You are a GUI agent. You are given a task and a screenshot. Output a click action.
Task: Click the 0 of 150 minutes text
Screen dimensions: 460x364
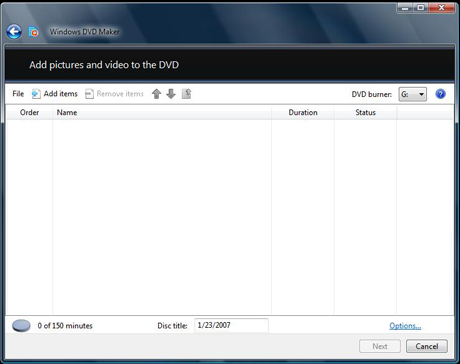(65, 326)
